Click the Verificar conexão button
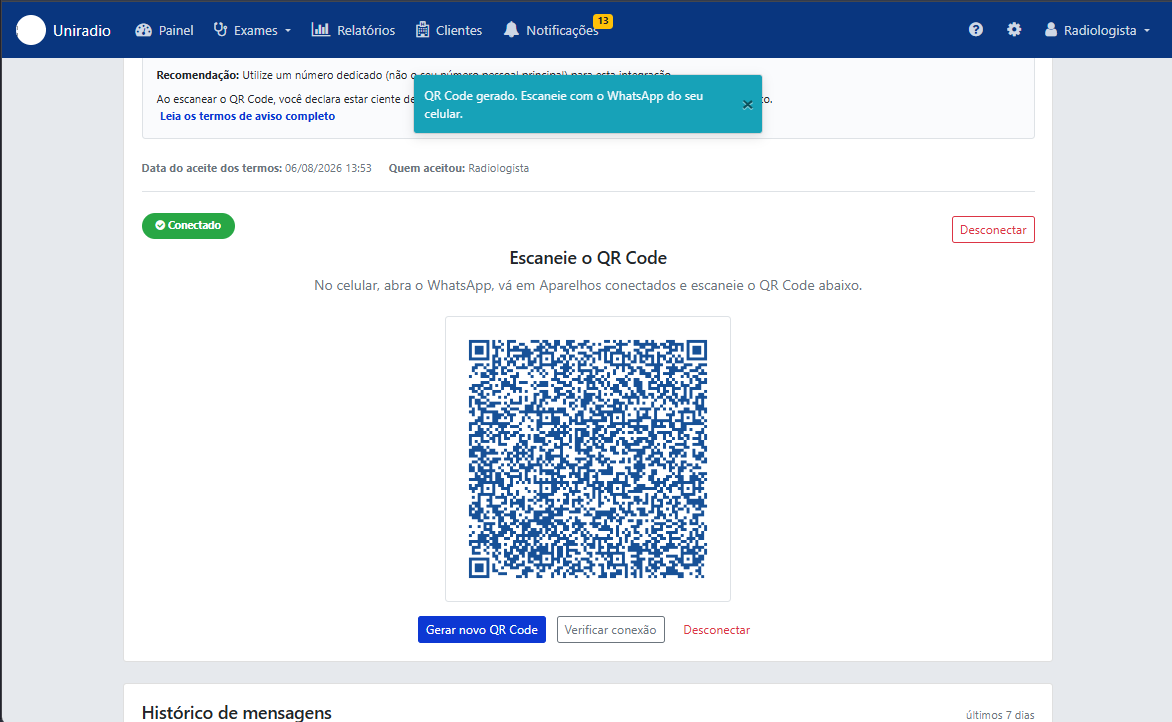The height and width of the screenshot is (722, 1172). (611, 629)
